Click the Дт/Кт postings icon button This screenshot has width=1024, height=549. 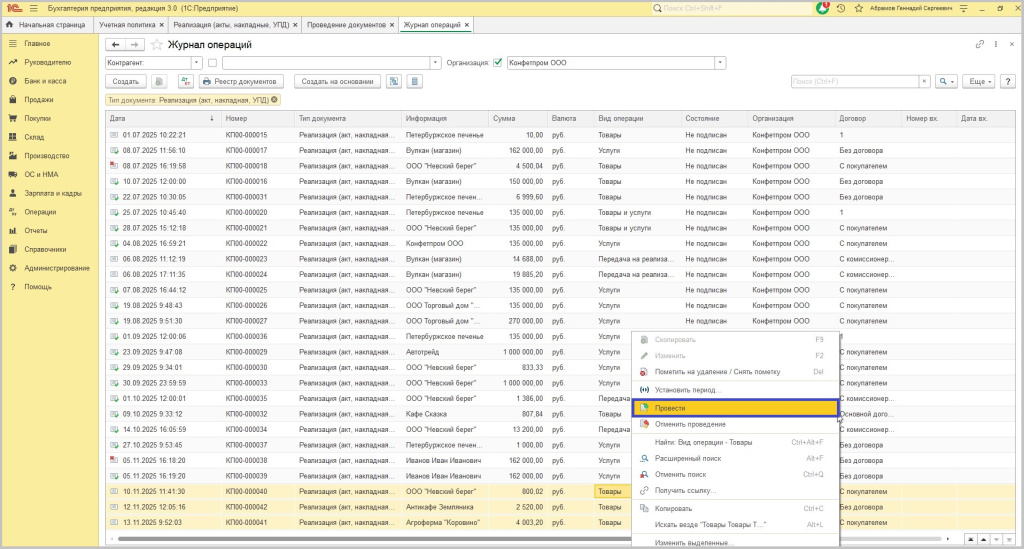point(185,82)
